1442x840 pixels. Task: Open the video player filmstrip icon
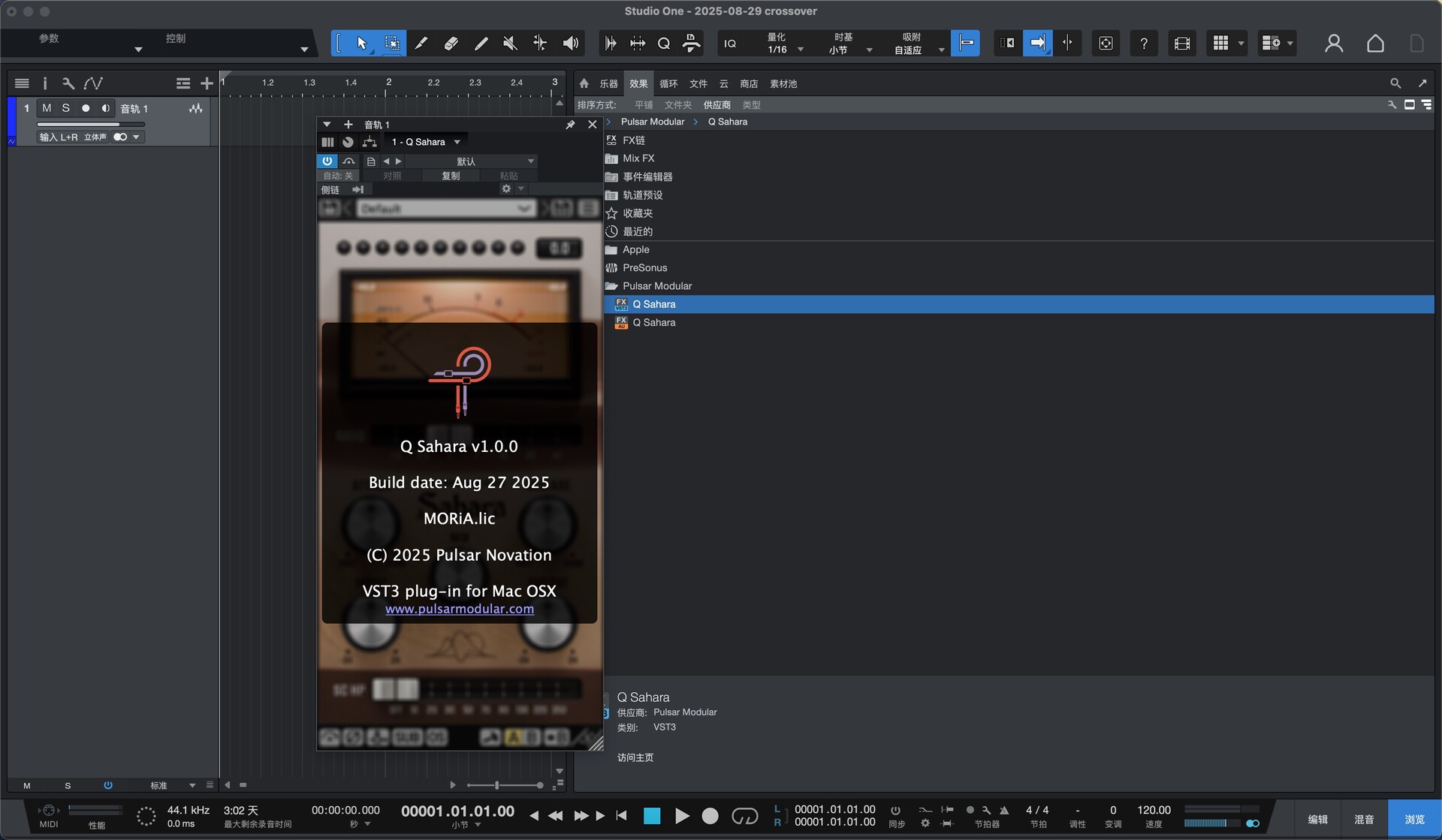1181,44
